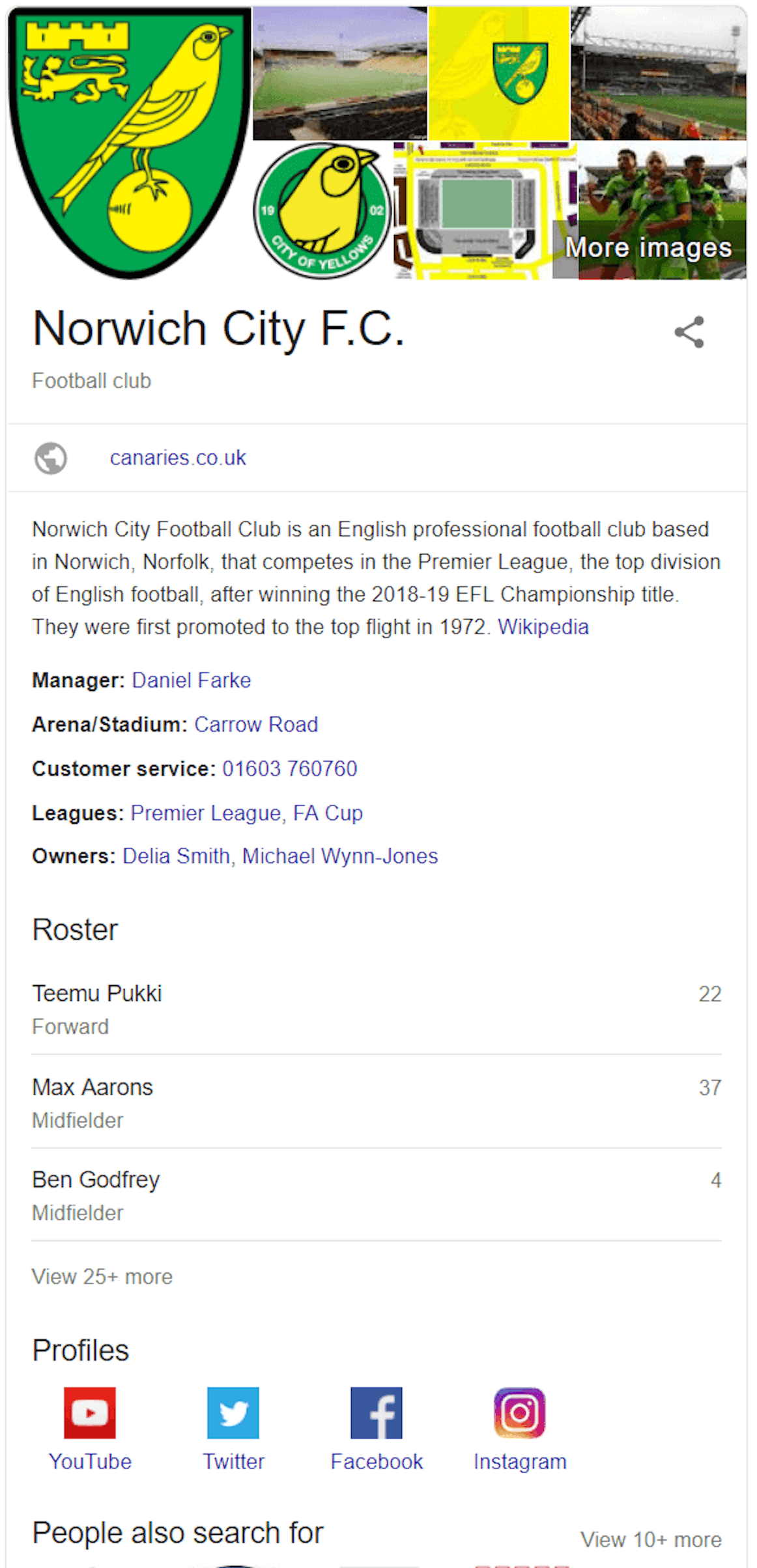Open Carrow Road stadium link
Image resolution: width=757 pixels, height=1568 pixels.
(x=256, y=724)
